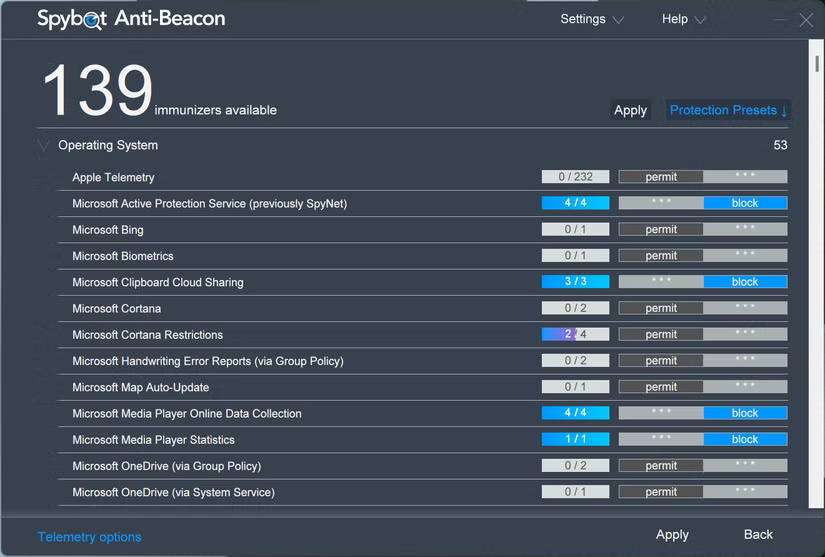Viewport: 825px width, 557px height.
Task: Close the Anti-Beacon window
Action: click(x=806, y=20)
